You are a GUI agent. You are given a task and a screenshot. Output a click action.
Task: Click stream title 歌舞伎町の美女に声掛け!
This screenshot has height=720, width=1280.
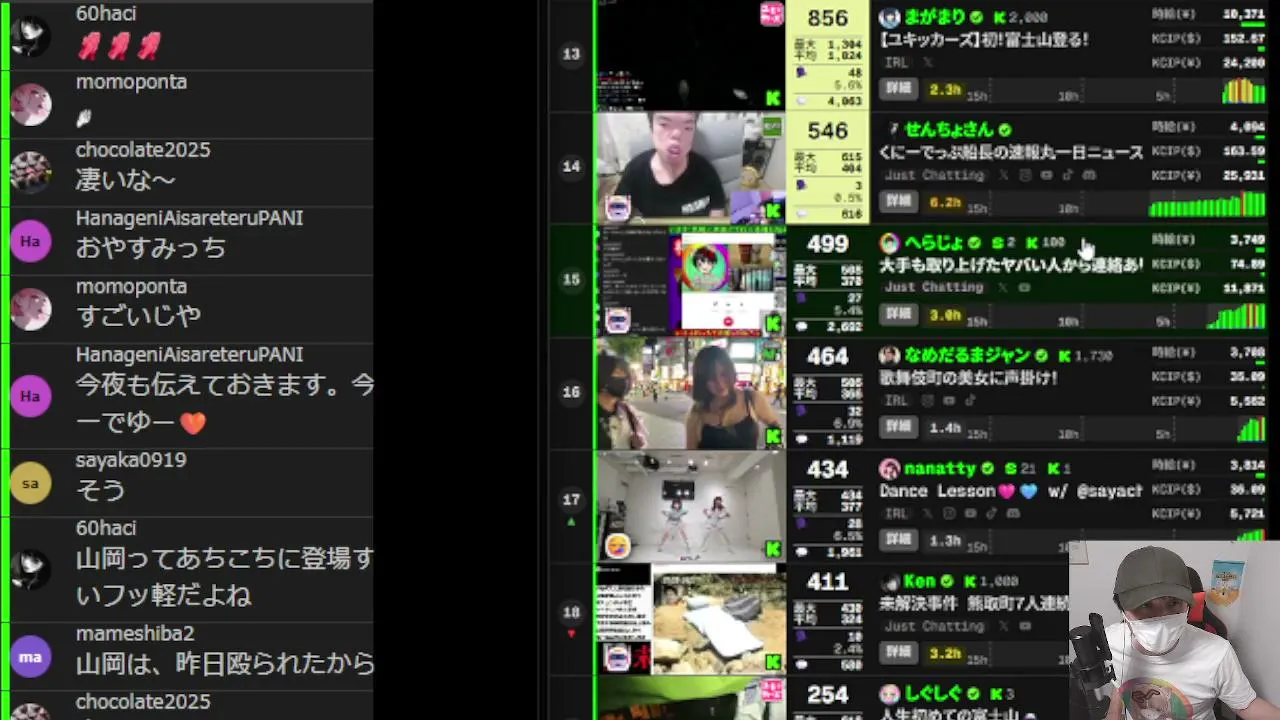968,378
